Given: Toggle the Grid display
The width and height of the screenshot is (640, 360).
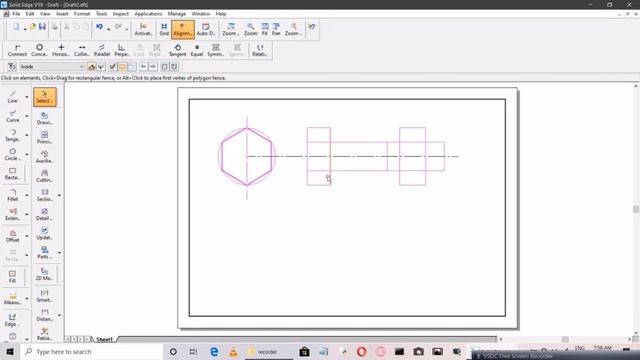Looking at the screenshot, I should 164,29.
